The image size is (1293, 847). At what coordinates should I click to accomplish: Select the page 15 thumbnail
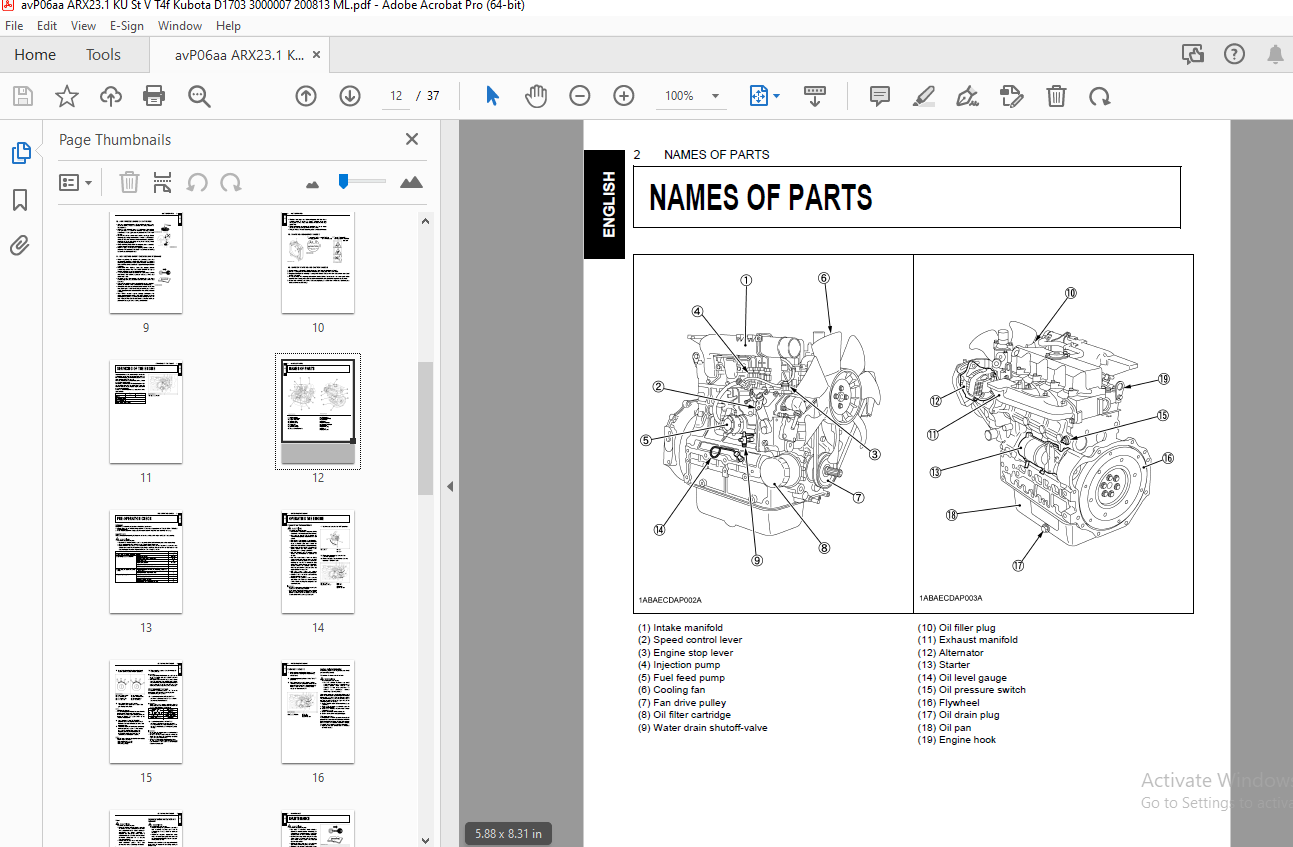click(146, 712)
